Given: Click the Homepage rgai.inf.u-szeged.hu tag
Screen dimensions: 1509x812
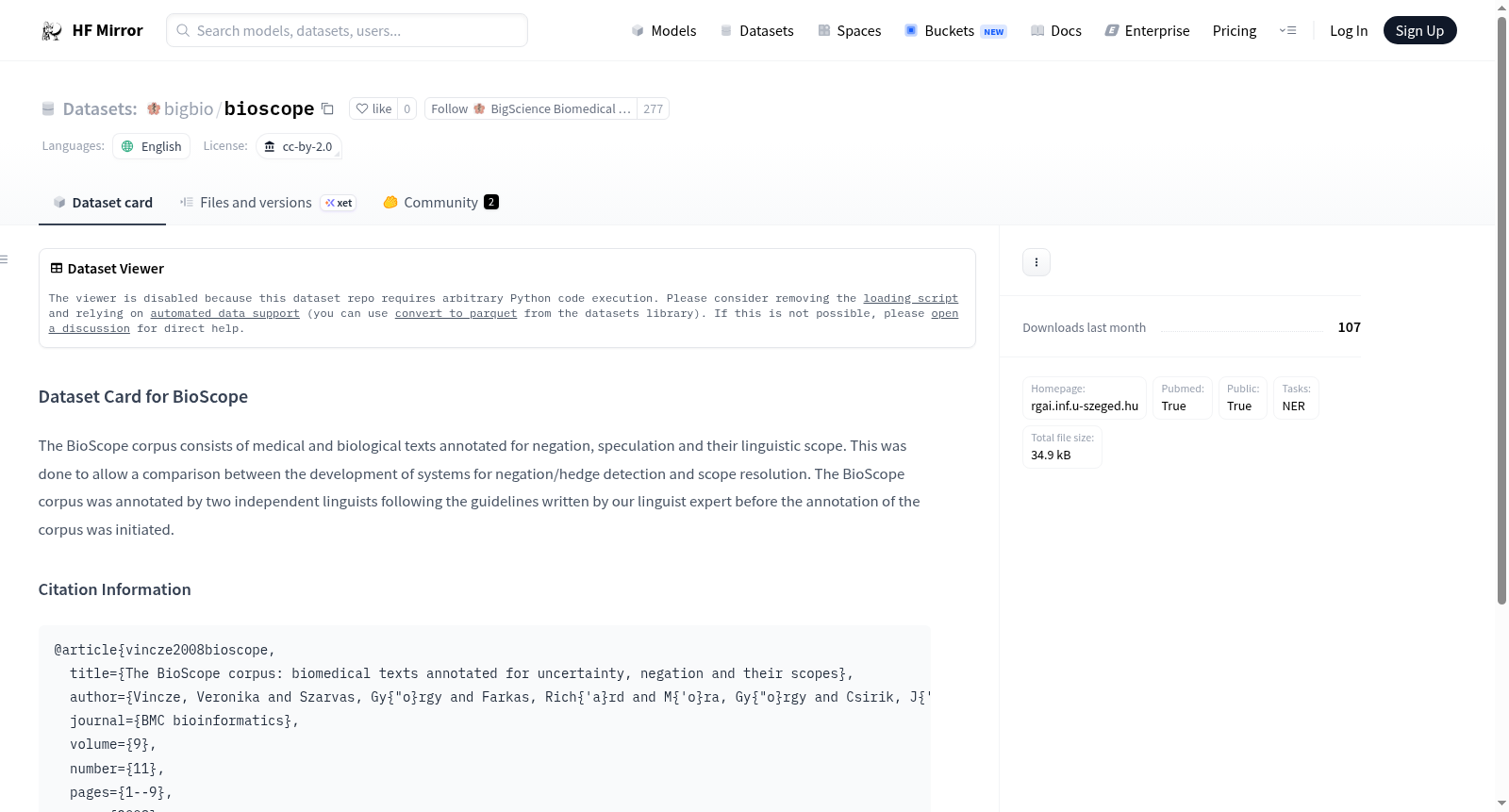Looking at the screenshot, I should pos(1085,398).
